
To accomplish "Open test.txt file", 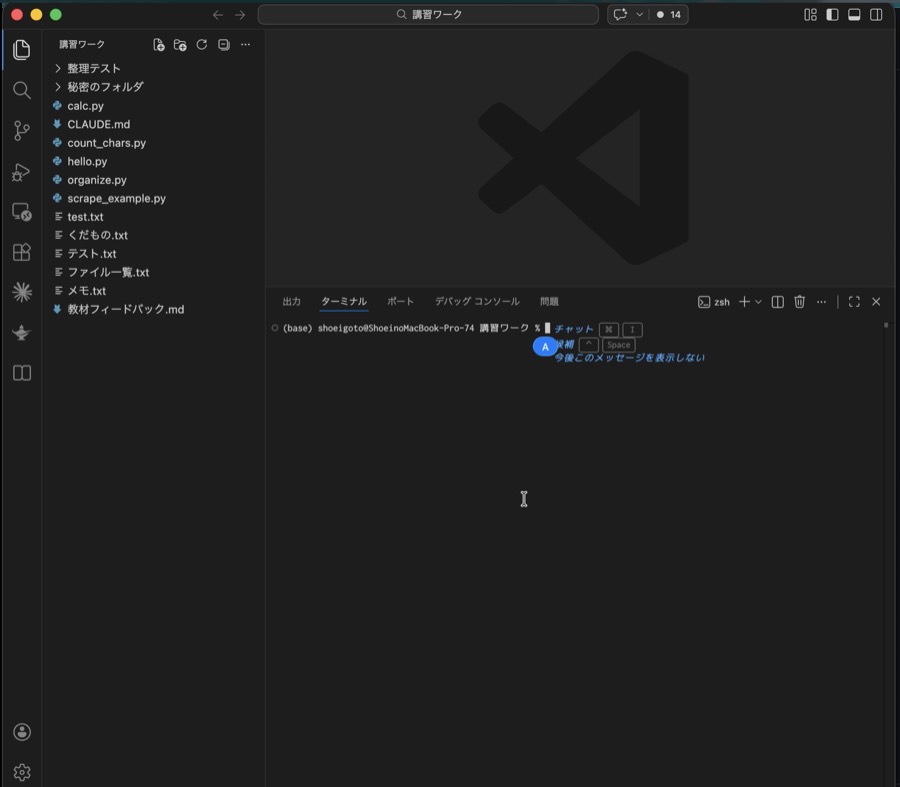I will pos(153,217).
